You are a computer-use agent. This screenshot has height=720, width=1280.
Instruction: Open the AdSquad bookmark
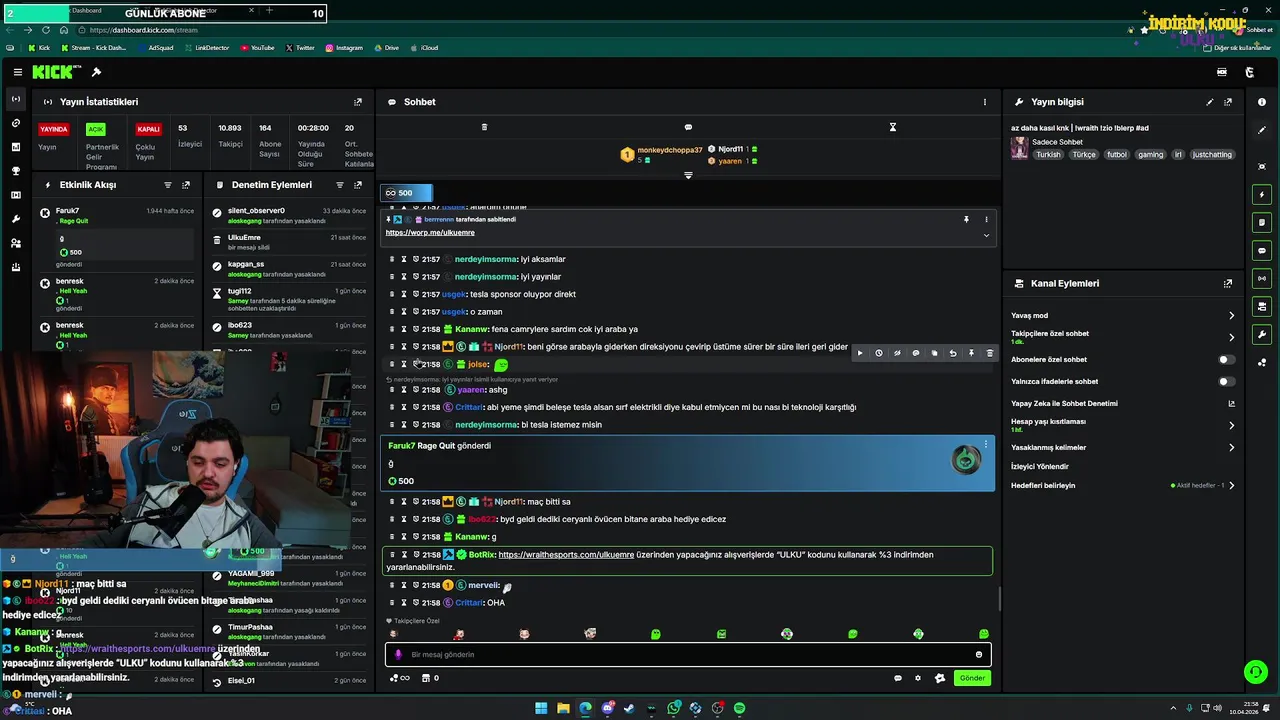point(156,48)
